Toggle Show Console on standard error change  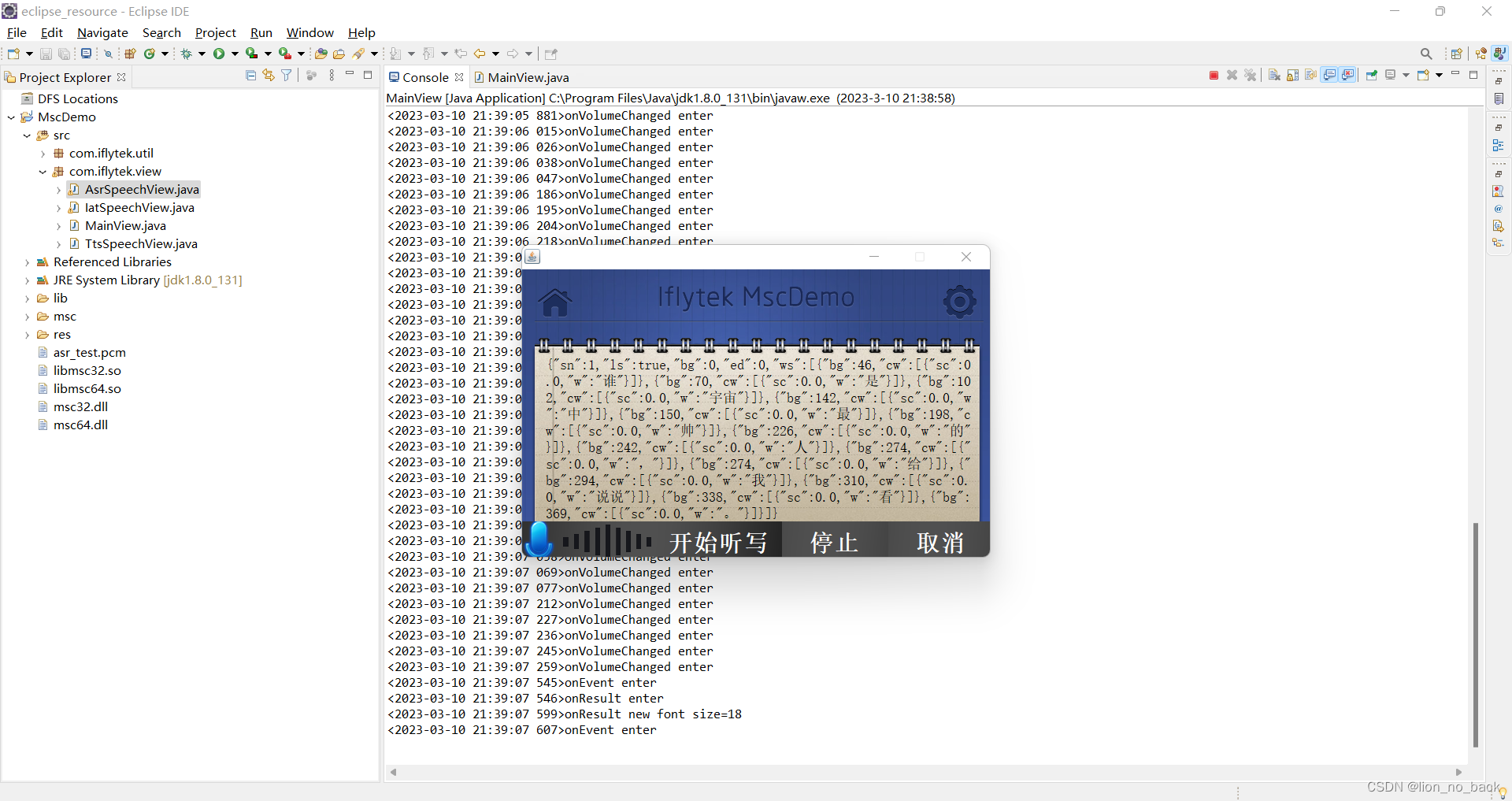click(x=1347, y=76)
